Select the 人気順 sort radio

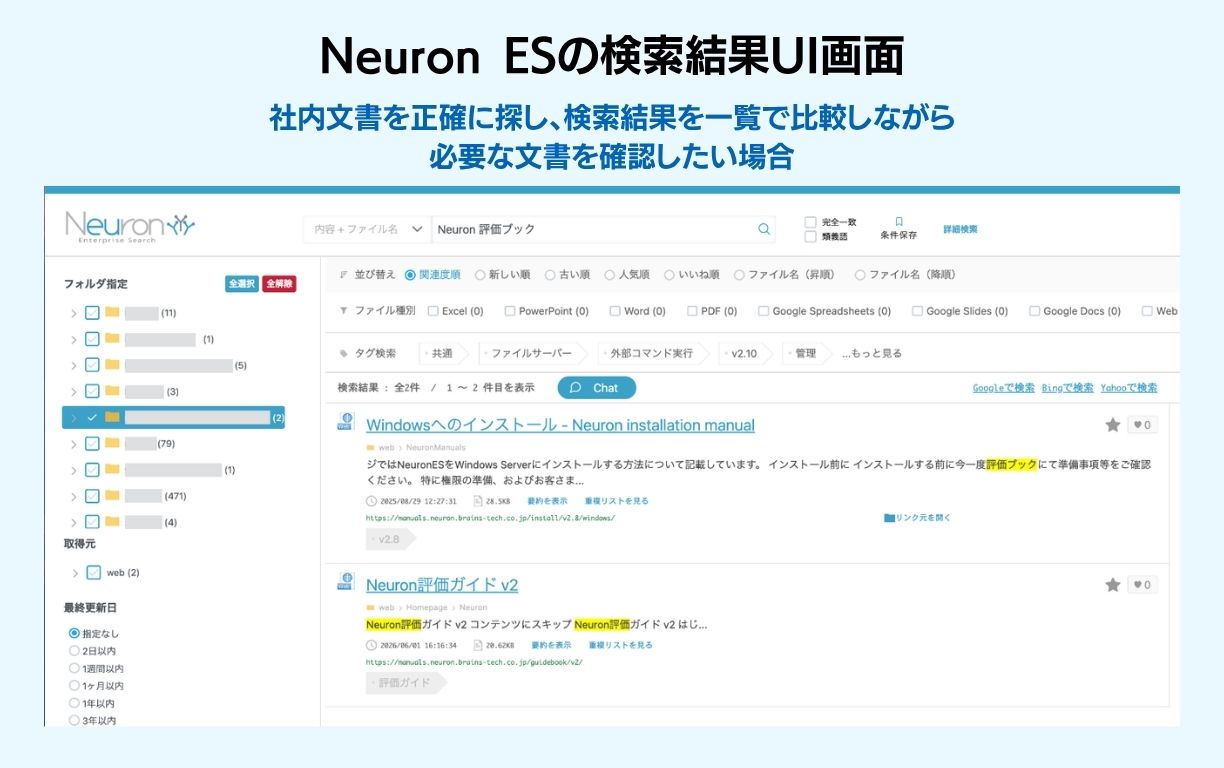coord(610,274)
